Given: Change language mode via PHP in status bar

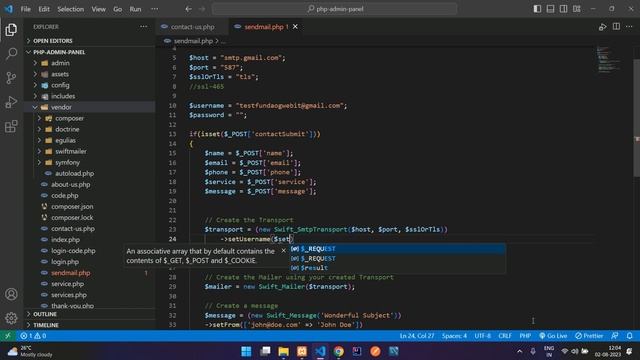Looking at the screenshot, I should click(525, 336).
